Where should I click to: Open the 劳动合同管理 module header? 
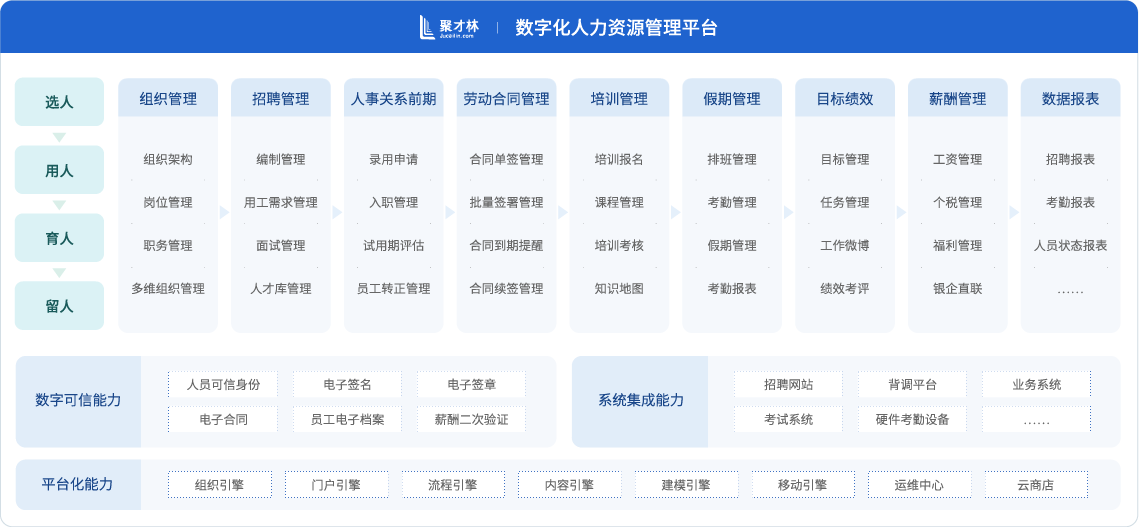pyautogui.click(x=506, y=98)
